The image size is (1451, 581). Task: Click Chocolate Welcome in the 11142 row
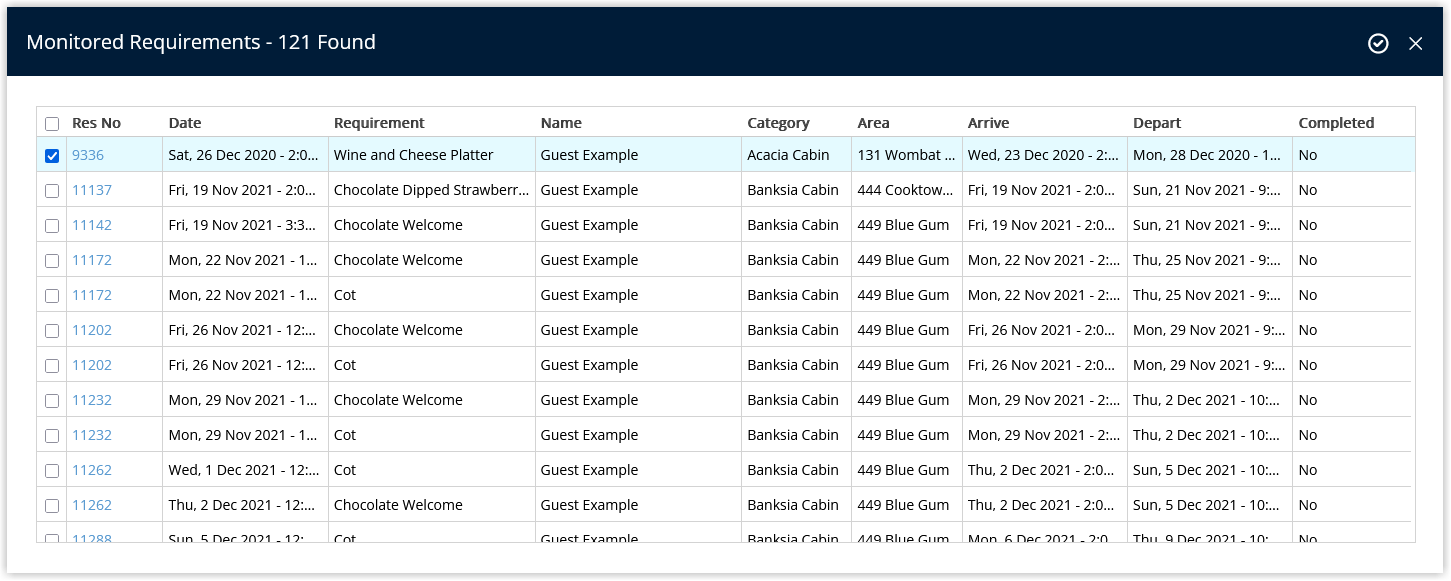pyautogui.click(x=398, y=225)
